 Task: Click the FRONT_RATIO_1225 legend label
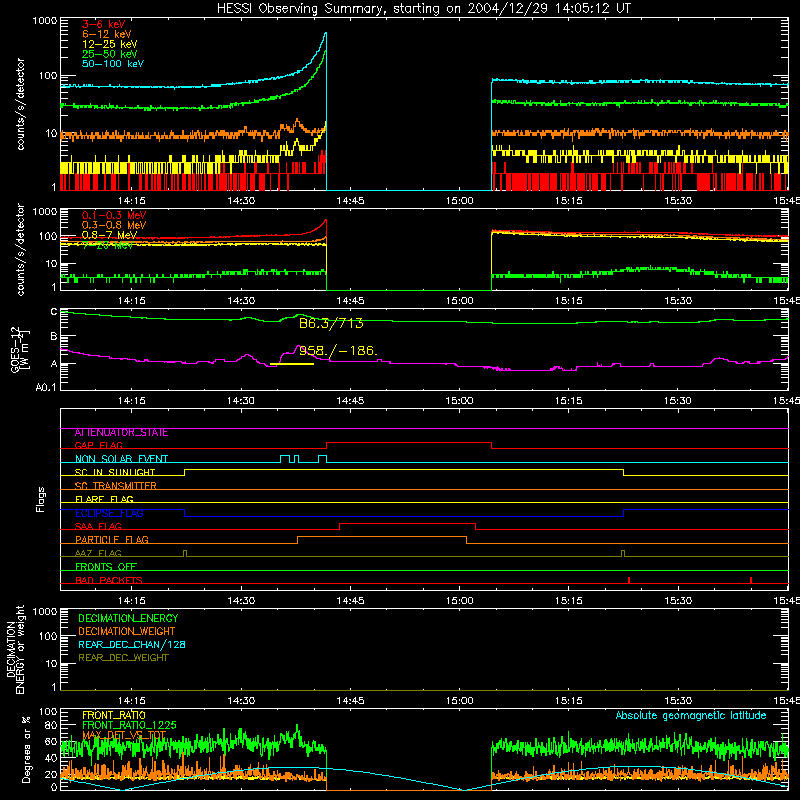click(x=129, y=726)
